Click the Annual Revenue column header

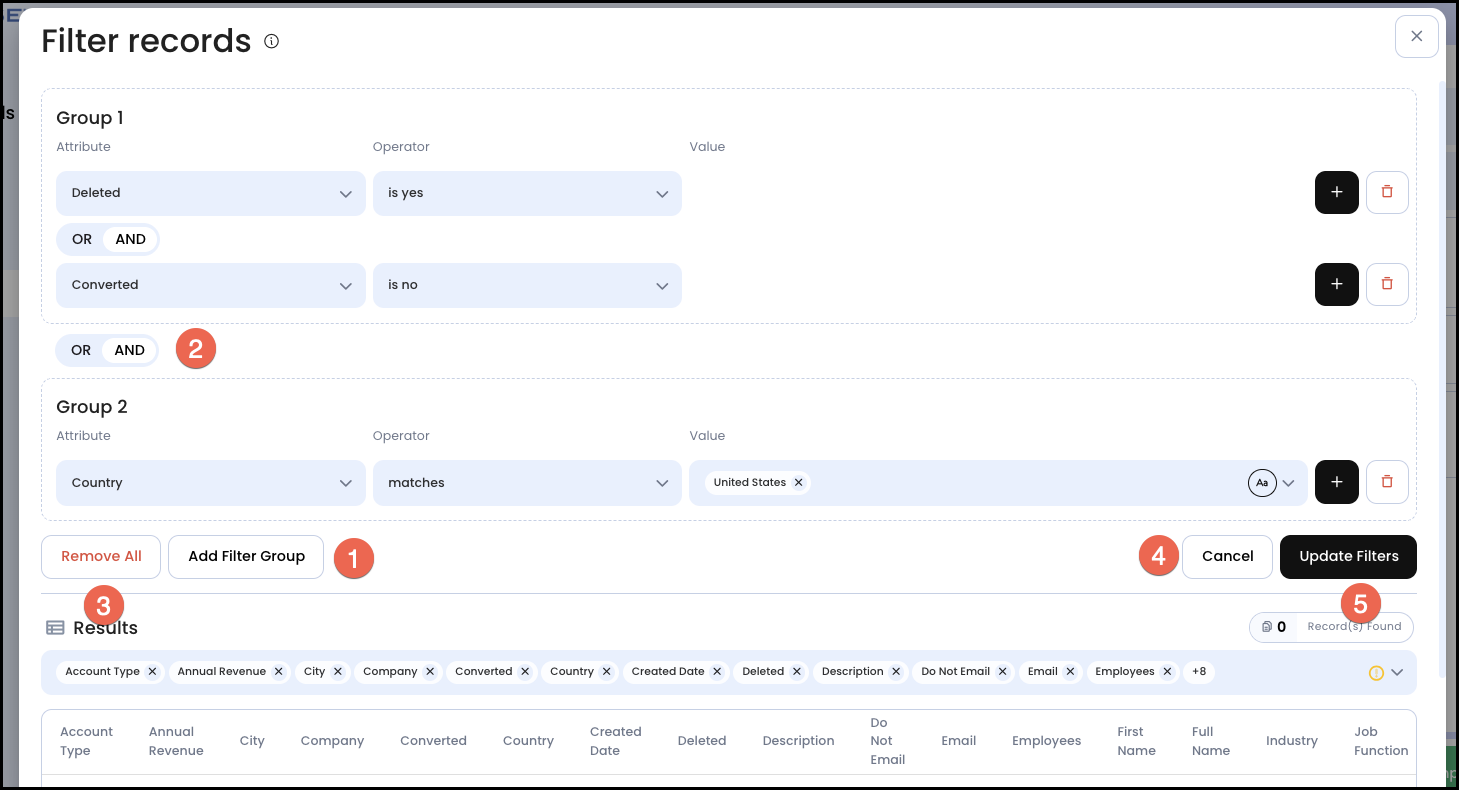point(176,741)
